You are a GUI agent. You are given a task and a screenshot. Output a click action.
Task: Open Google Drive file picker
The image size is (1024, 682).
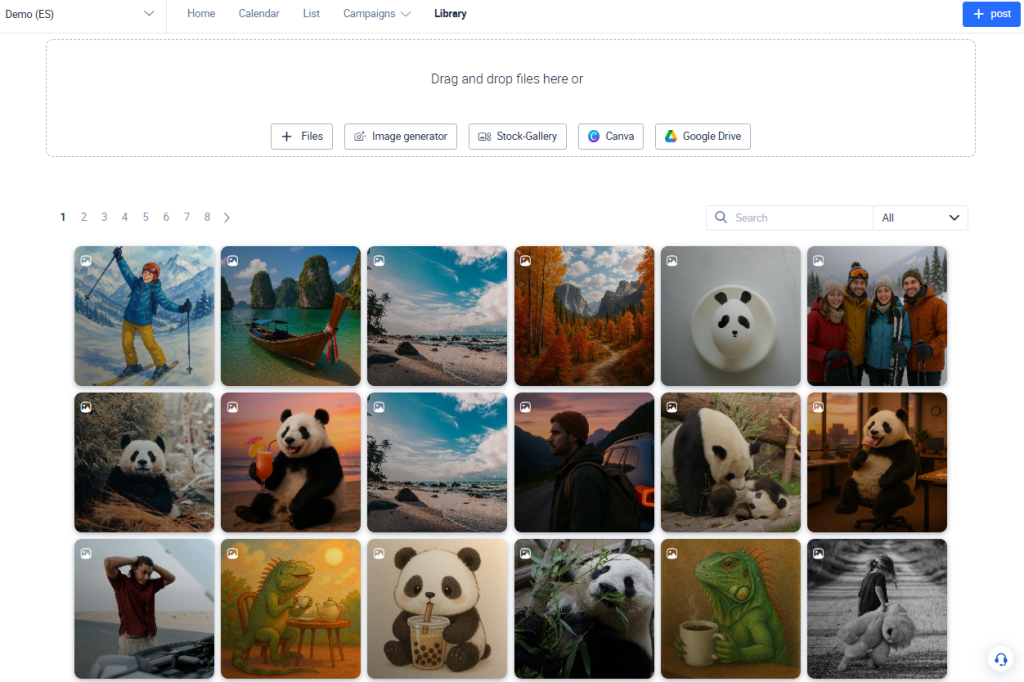pyautogui.click(x=702, y=136)
